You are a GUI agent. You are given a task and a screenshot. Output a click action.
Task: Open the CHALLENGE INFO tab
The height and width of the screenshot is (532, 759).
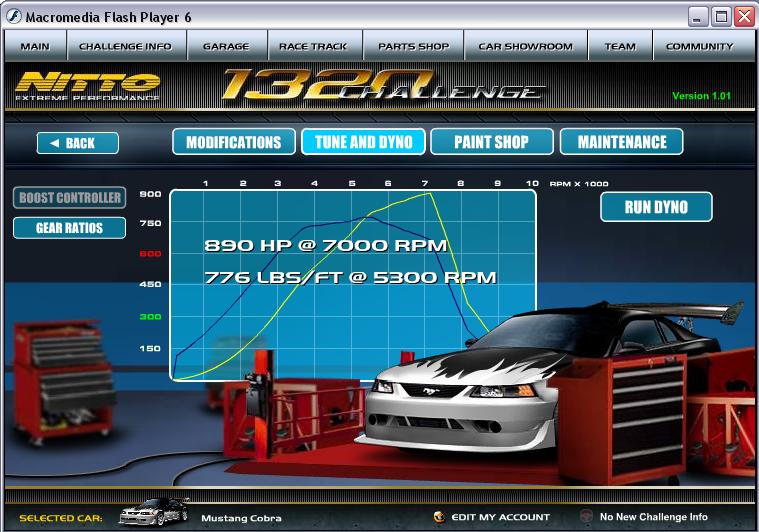point(126,46)
